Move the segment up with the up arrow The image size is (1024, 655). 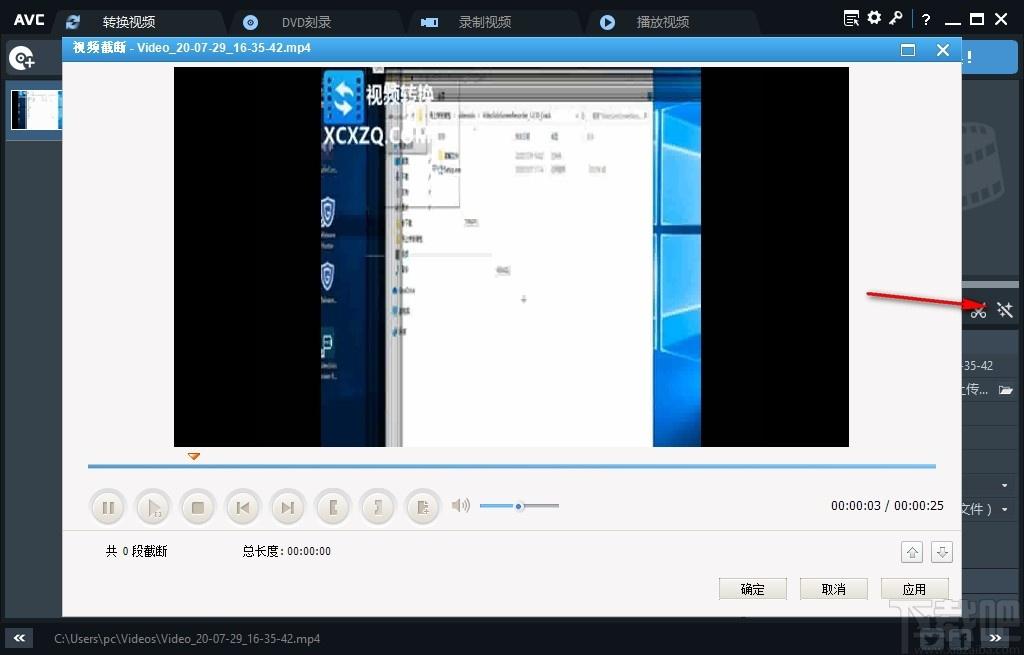[912, 552]
